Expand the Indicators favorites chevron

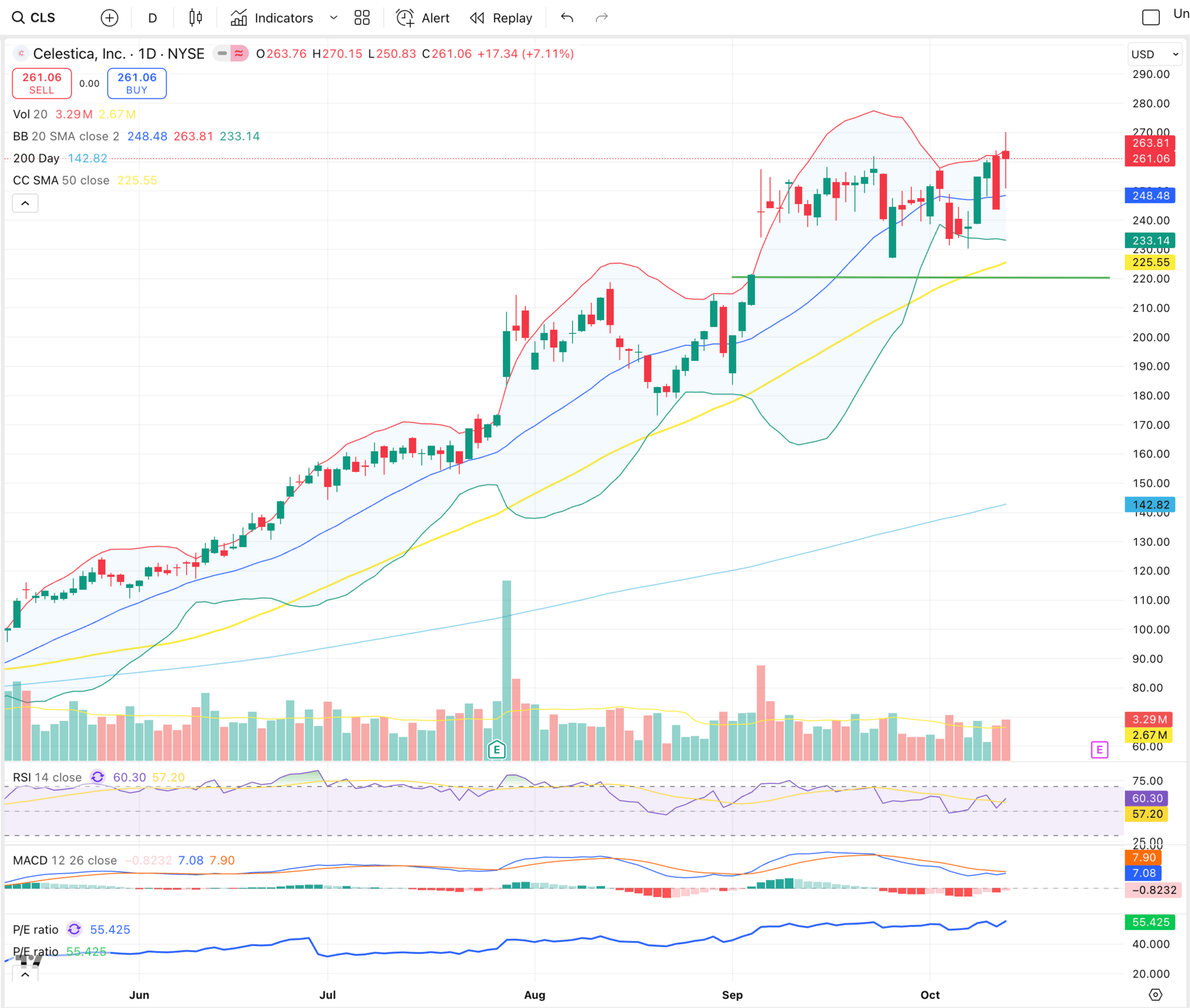click(333, 18)
